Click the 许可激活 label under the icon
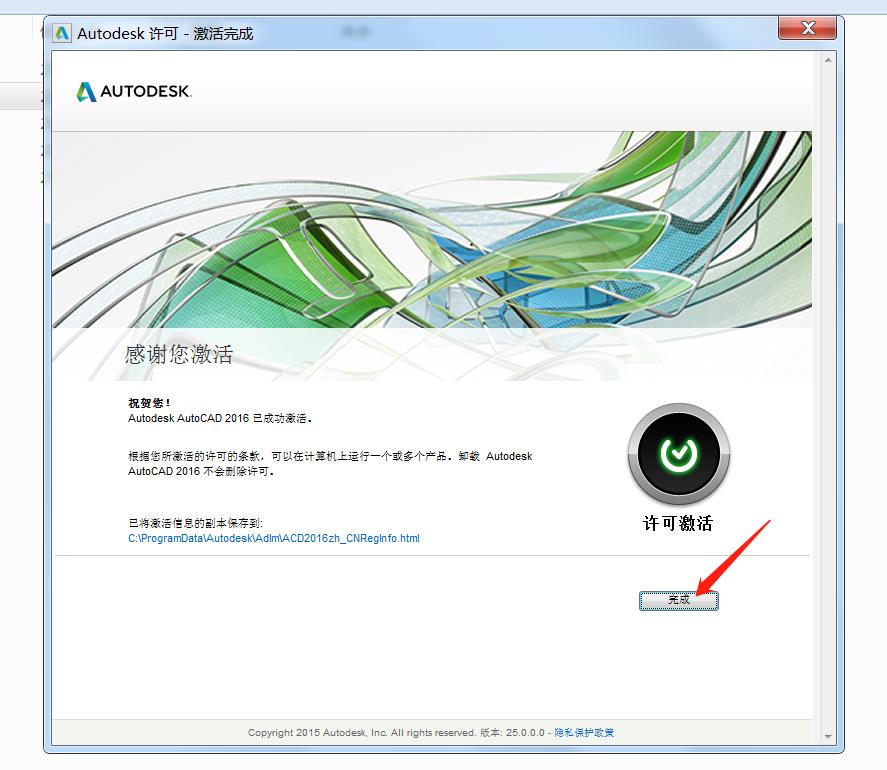This screenshot has width=887, height=770. pyautogui.click(x=678, y=523)
